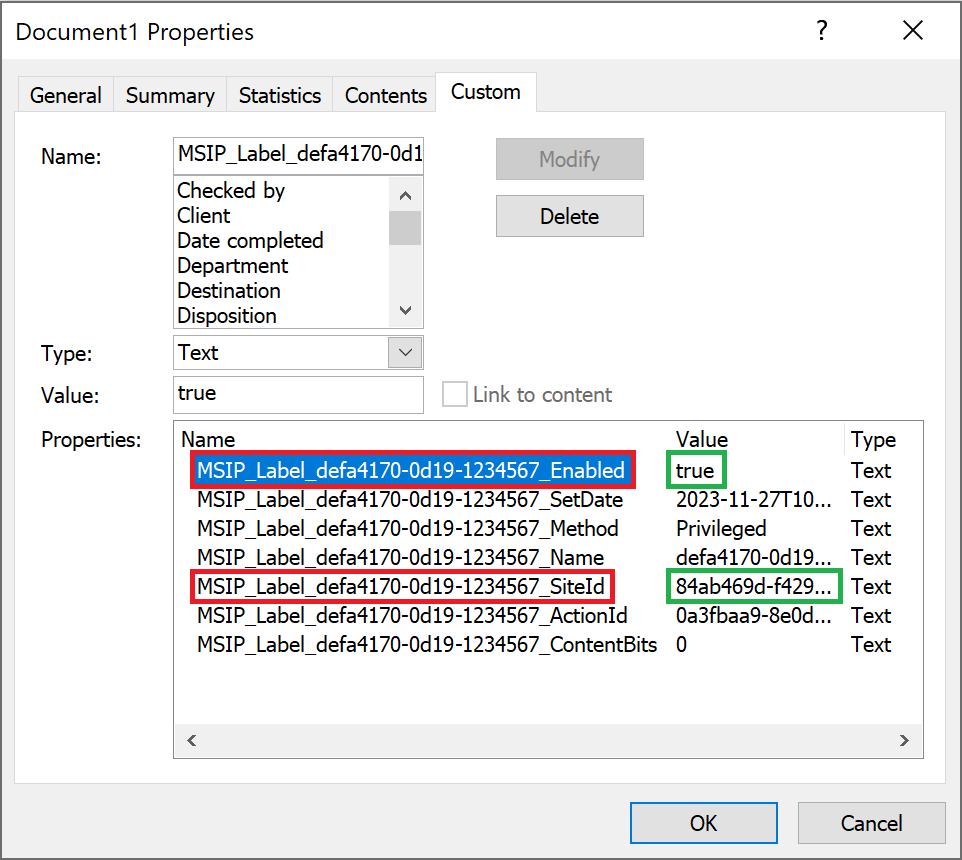This screenshot has height=860, width=962.
Task: Click the down arrow of the name list scrollbar
Action: tap(405, 310)
